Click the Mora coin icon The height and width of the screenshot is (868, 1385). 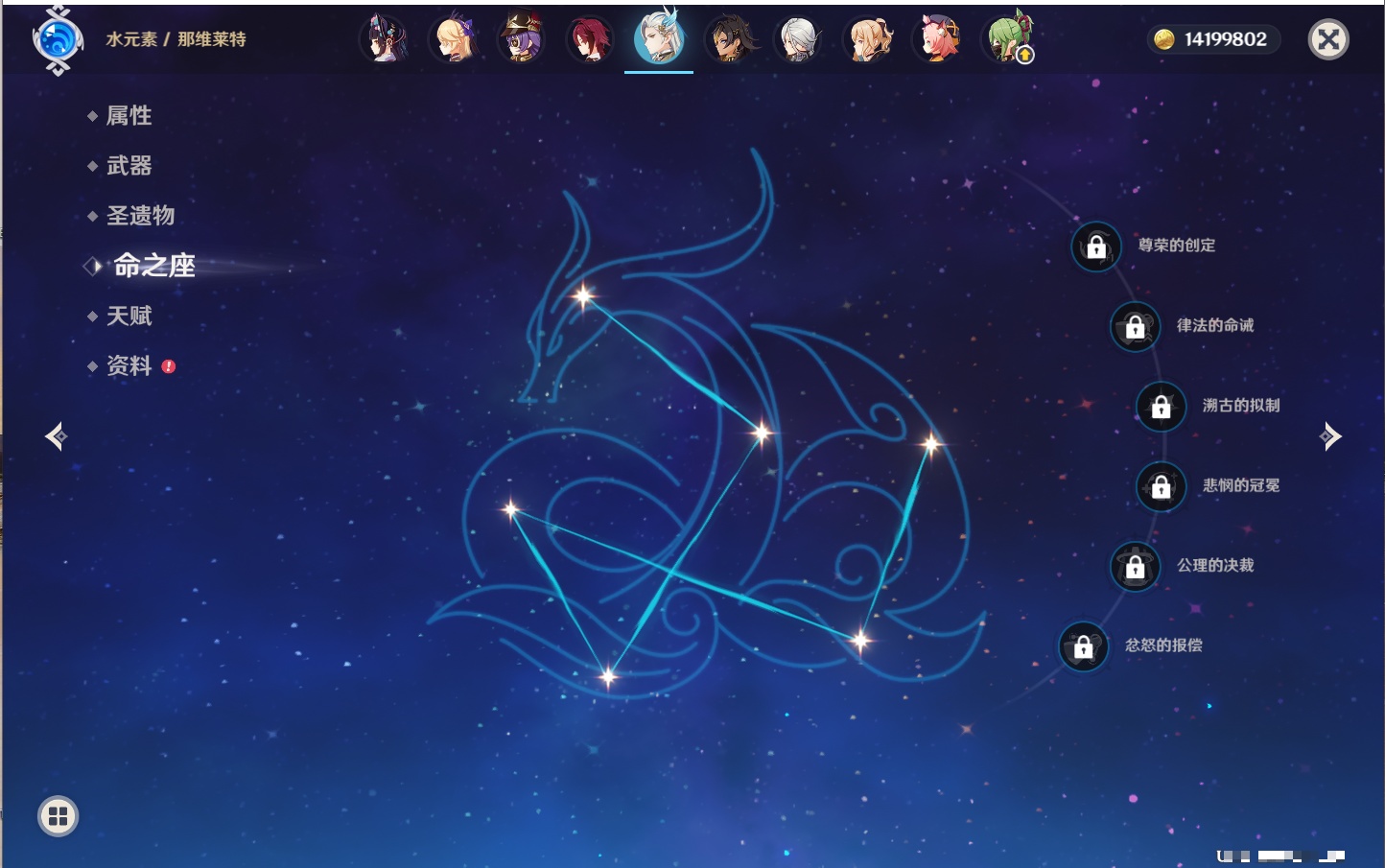[1163, 39]
